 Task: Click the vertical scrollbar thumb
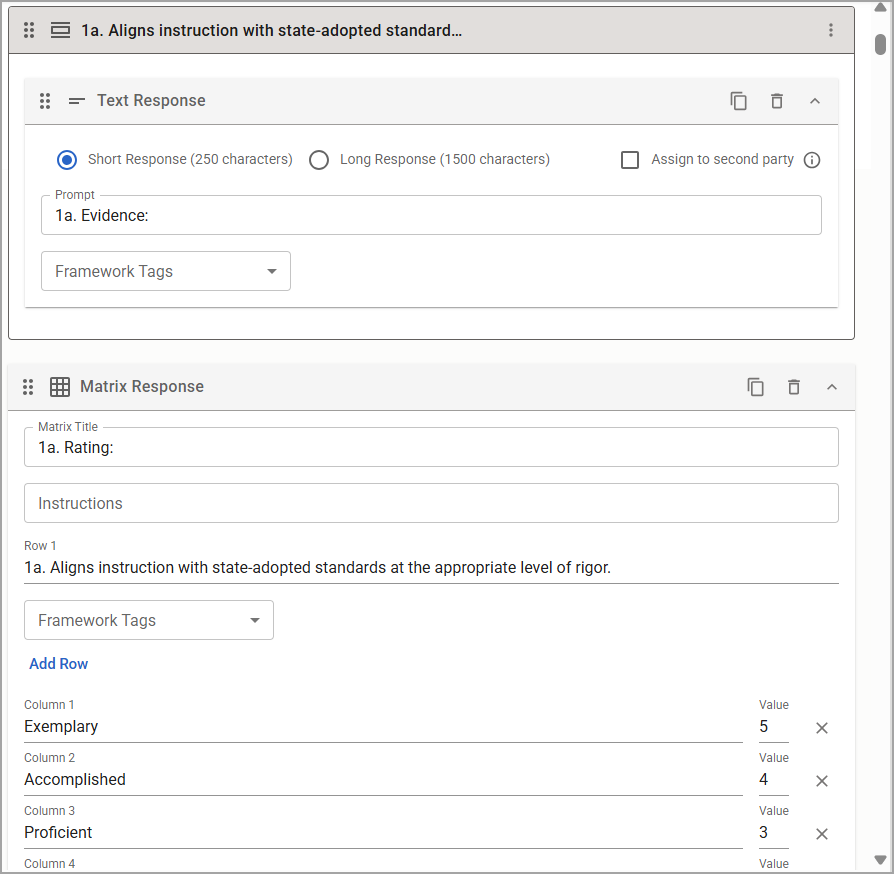[881, 44]
